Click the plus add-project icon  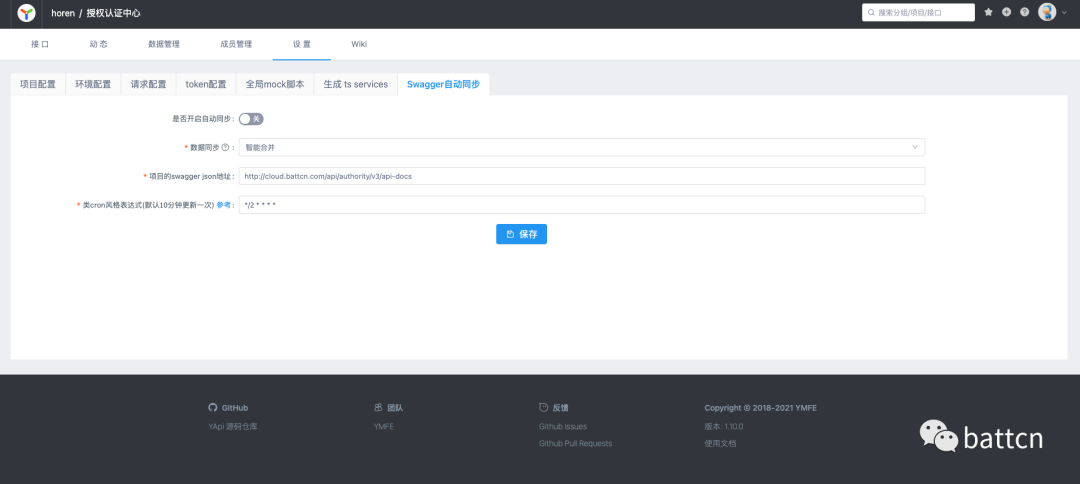pos(1006,13)
